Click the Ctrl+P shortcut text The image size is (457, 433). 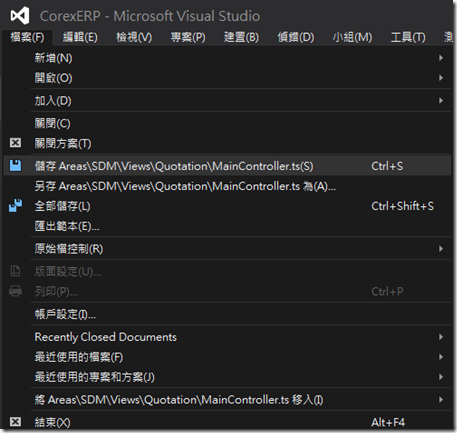[387, 291]
